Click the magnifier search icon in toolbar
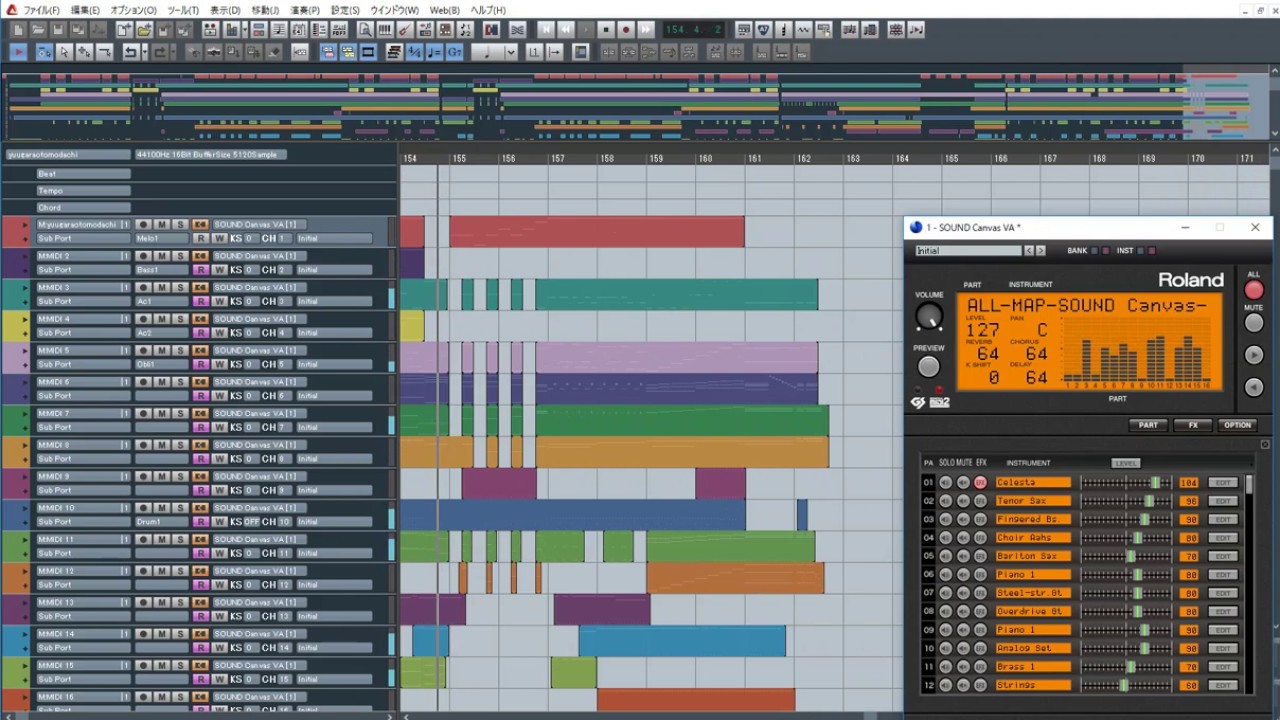Viewport: 1280px width, 720px height. (x=364, y=30)
